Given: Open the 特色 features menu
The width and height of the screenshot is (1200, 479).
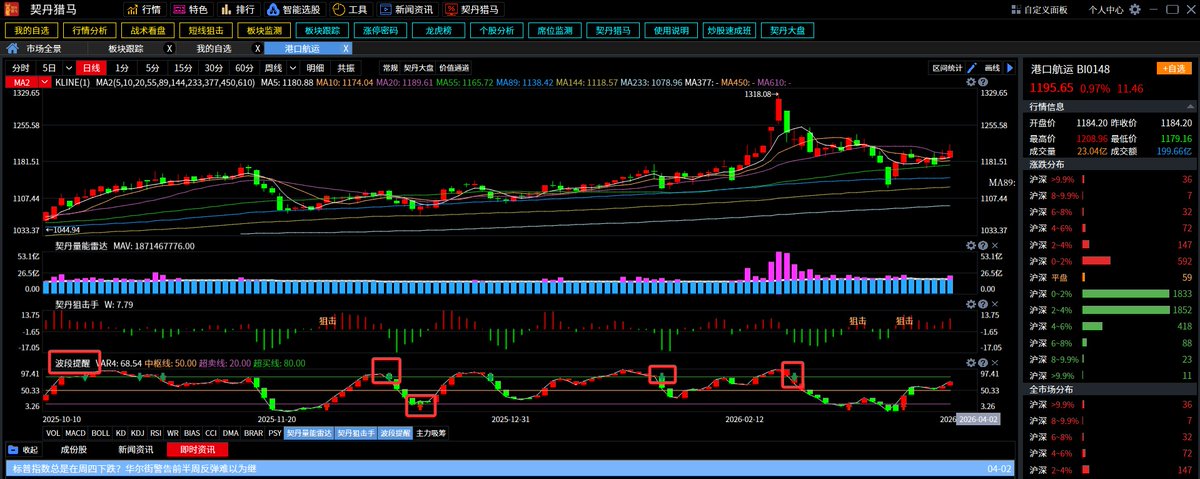Looking at the screenshot, I should pos(191,9).
